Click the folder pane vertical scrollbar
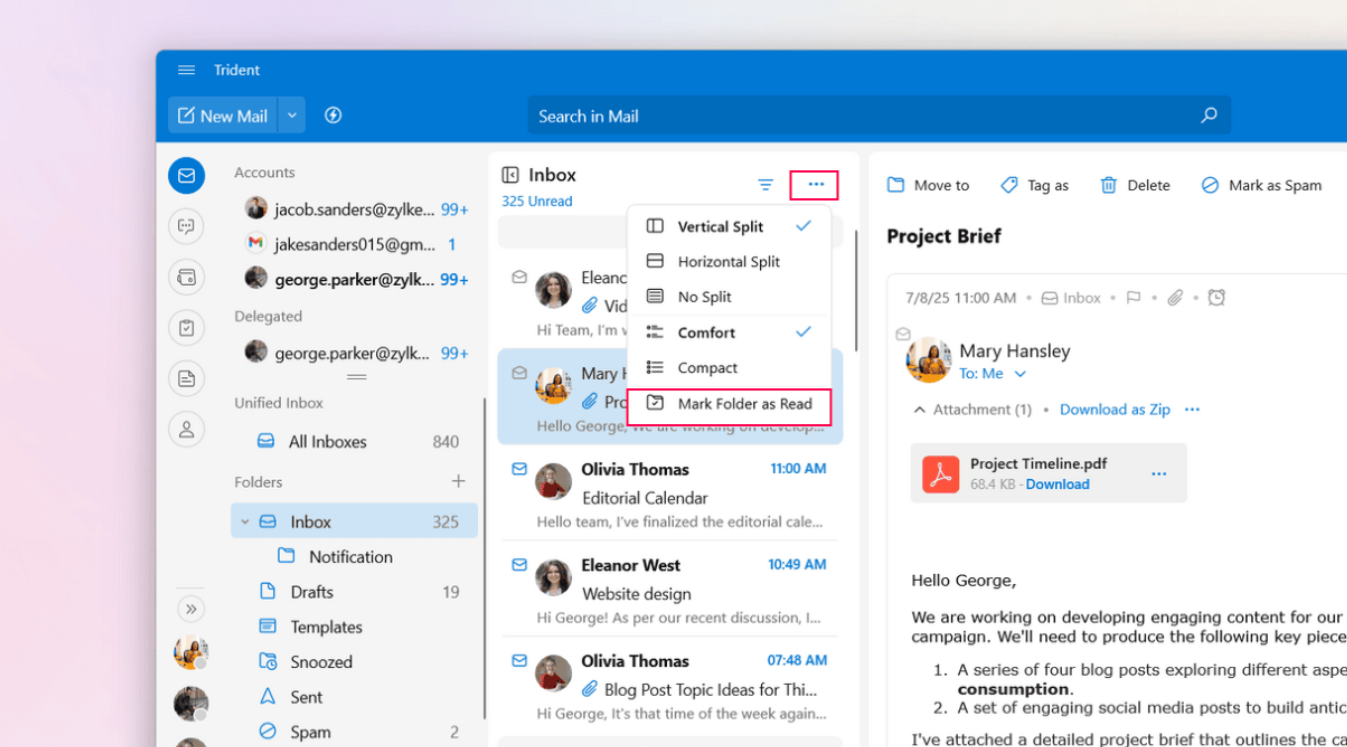 pyautogui.click(x=485, y=560)
